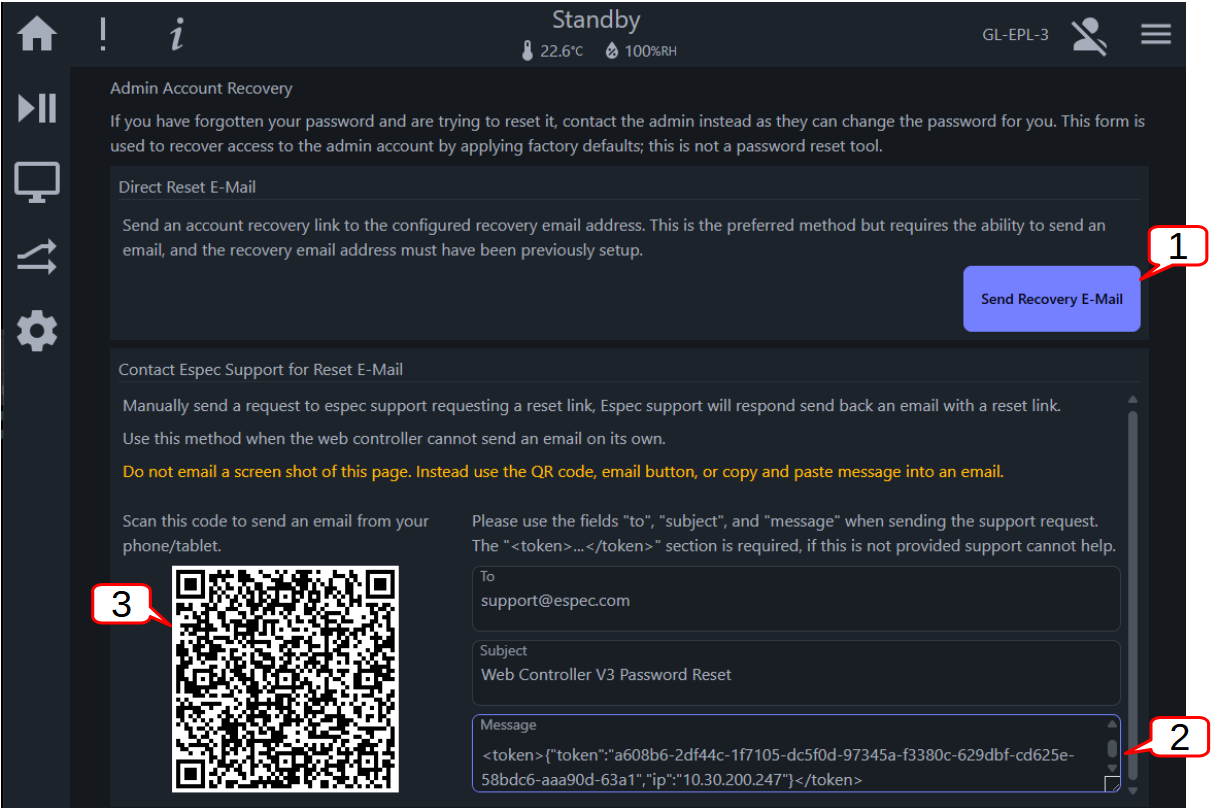Open the settings gear icon
The image size is (1213, 808).
coord(37,331)
